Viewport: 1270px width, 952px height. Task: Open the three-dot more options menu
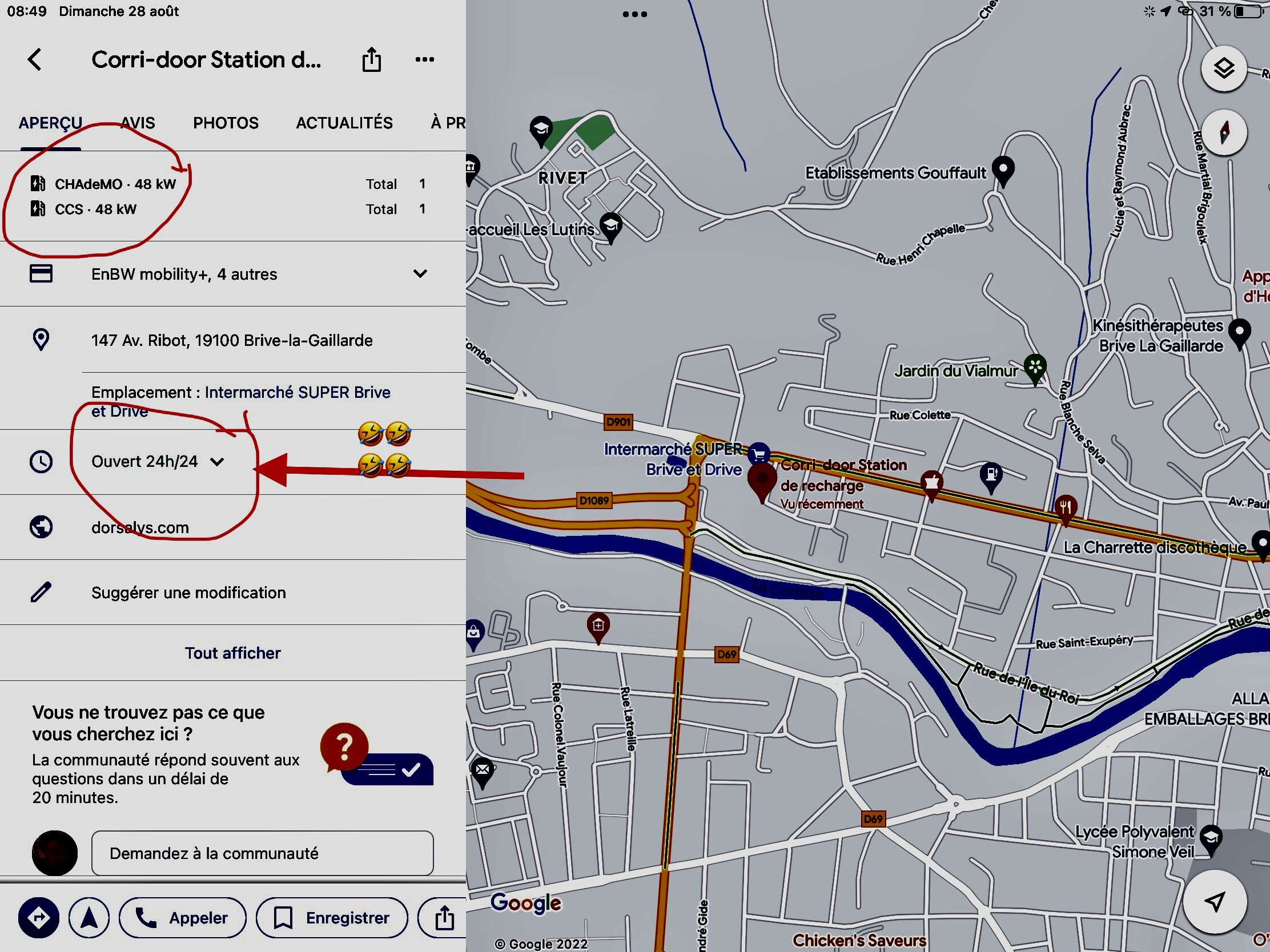click(x=424, y=59)
